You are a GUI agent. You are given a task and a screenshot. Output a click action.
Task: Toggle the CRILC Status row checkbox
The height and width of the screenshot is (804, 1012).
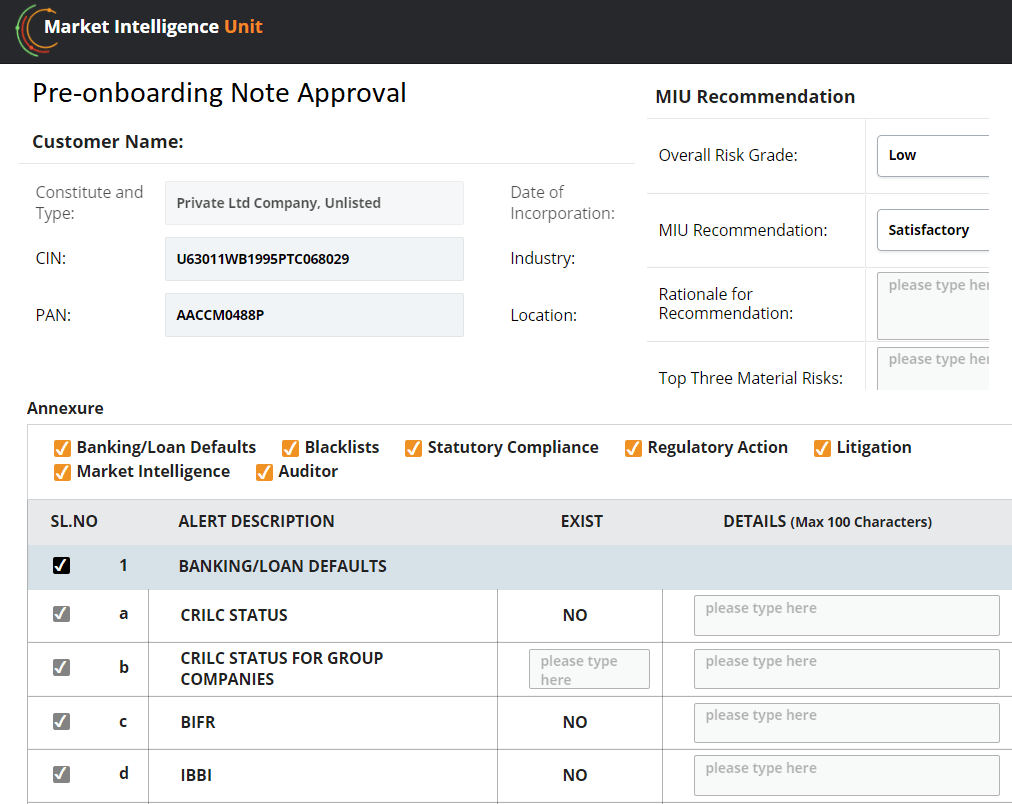click(62, 614)
